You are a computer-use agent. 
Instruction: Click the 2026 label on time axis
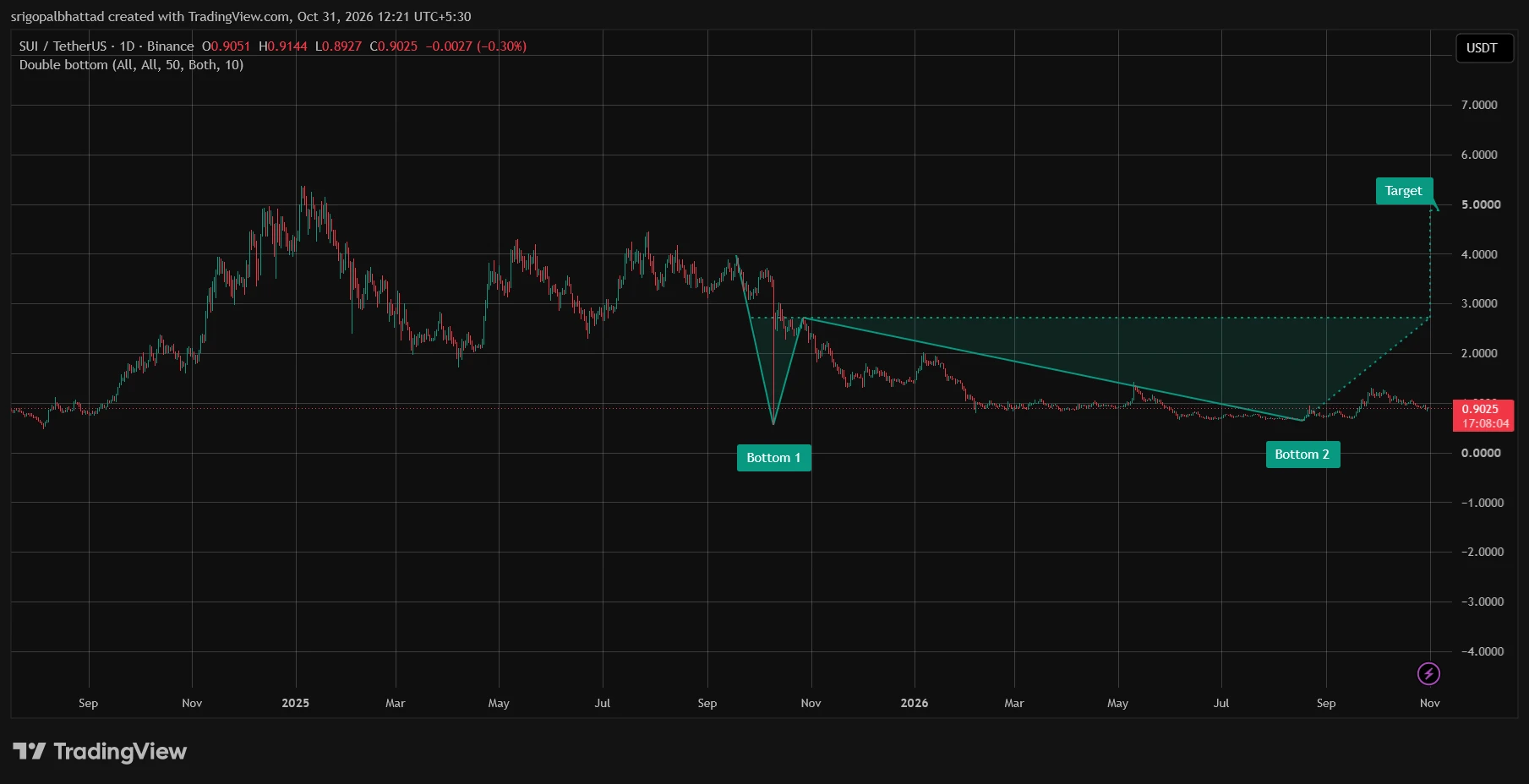[x=915, y=703]
